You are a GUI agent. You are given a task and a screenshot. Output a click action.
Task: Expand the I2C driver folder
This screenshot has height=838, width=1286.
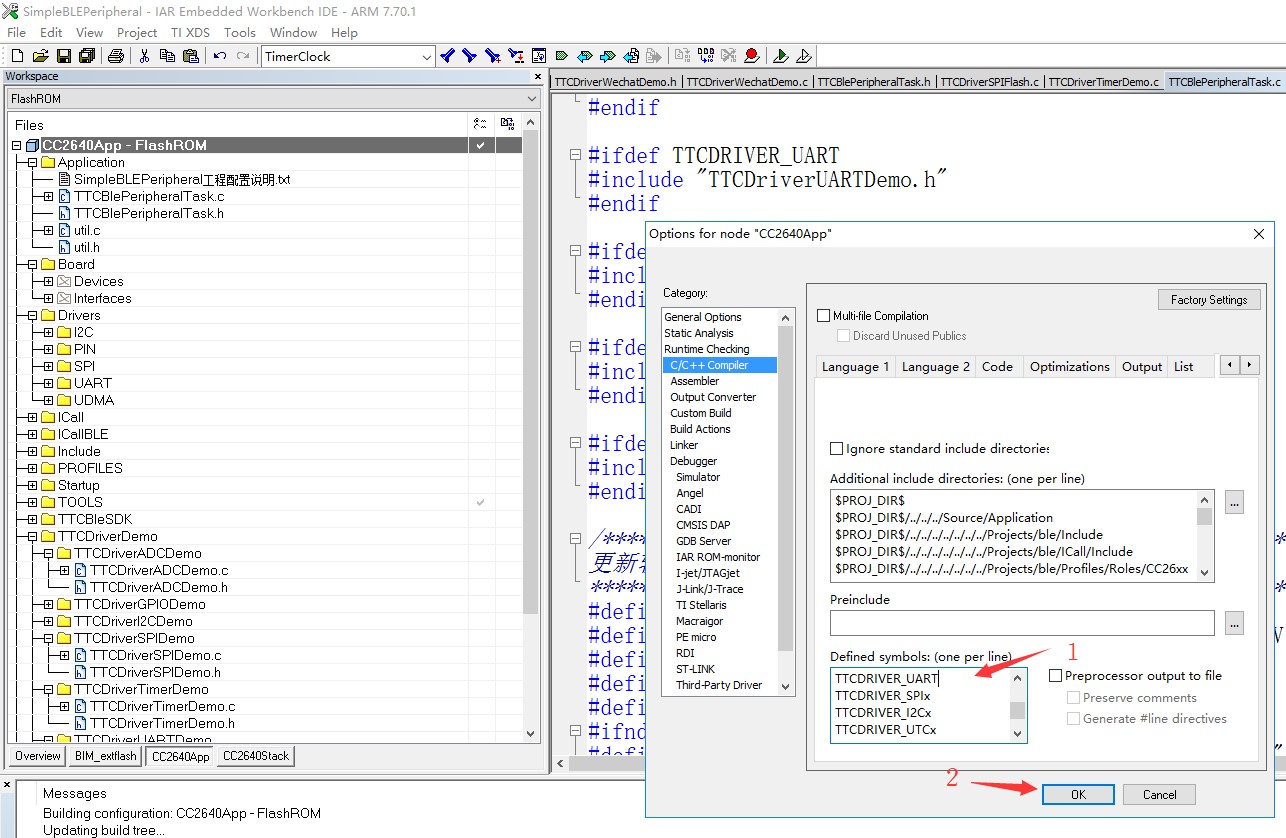point(48,332)
